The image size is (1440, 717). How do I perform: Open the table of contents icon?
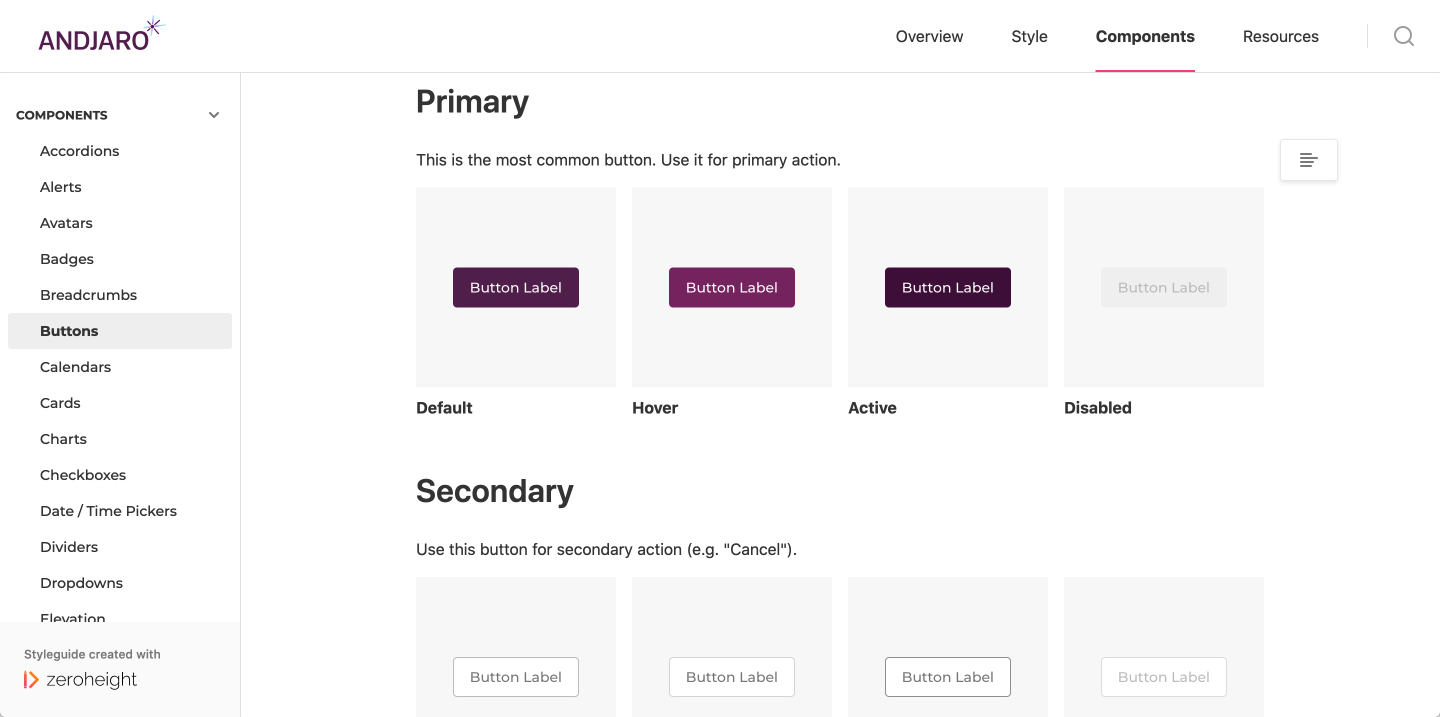1309,160
